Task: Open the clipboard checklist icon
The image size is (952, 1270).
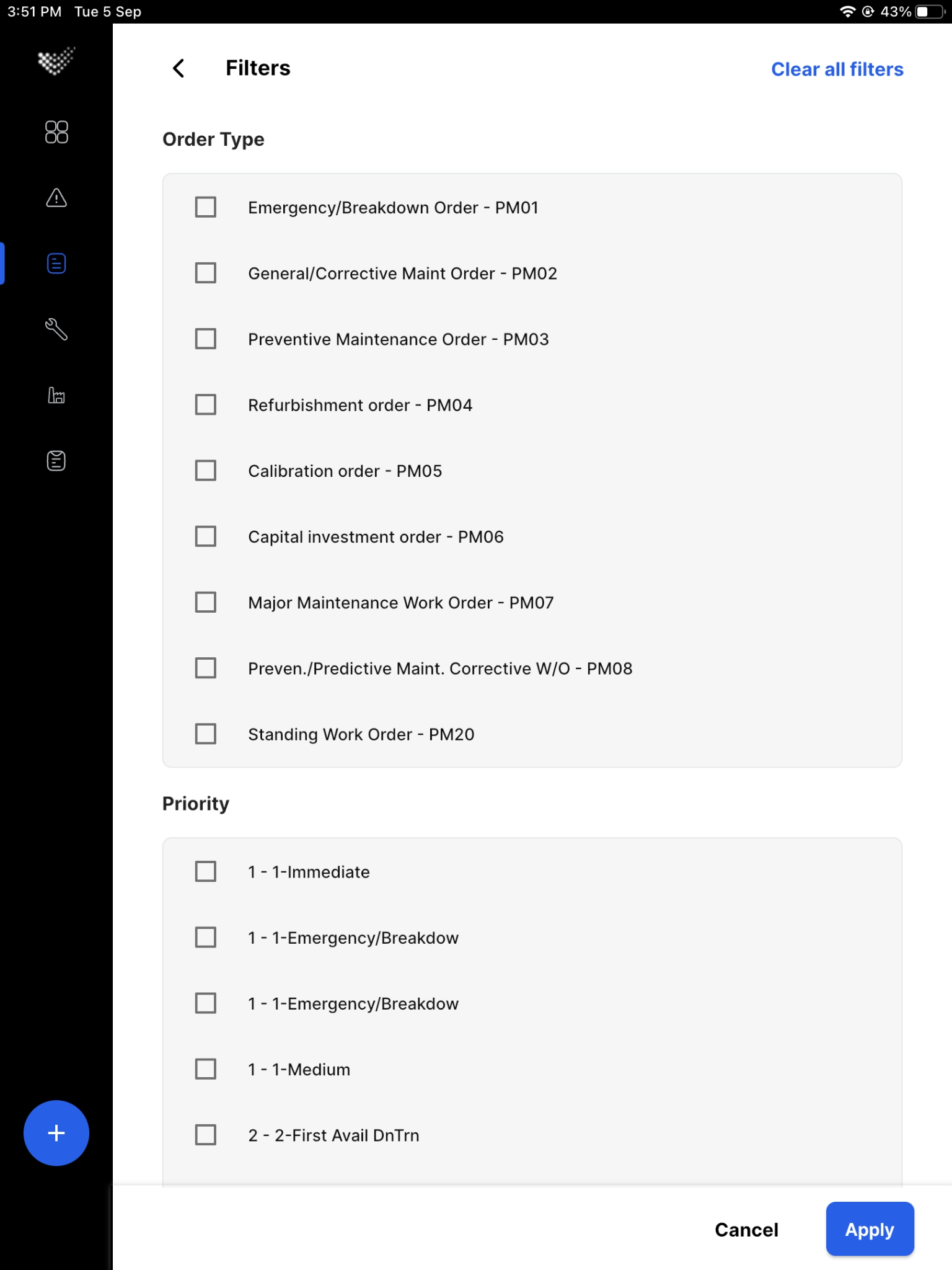Action: coord(56,461)
